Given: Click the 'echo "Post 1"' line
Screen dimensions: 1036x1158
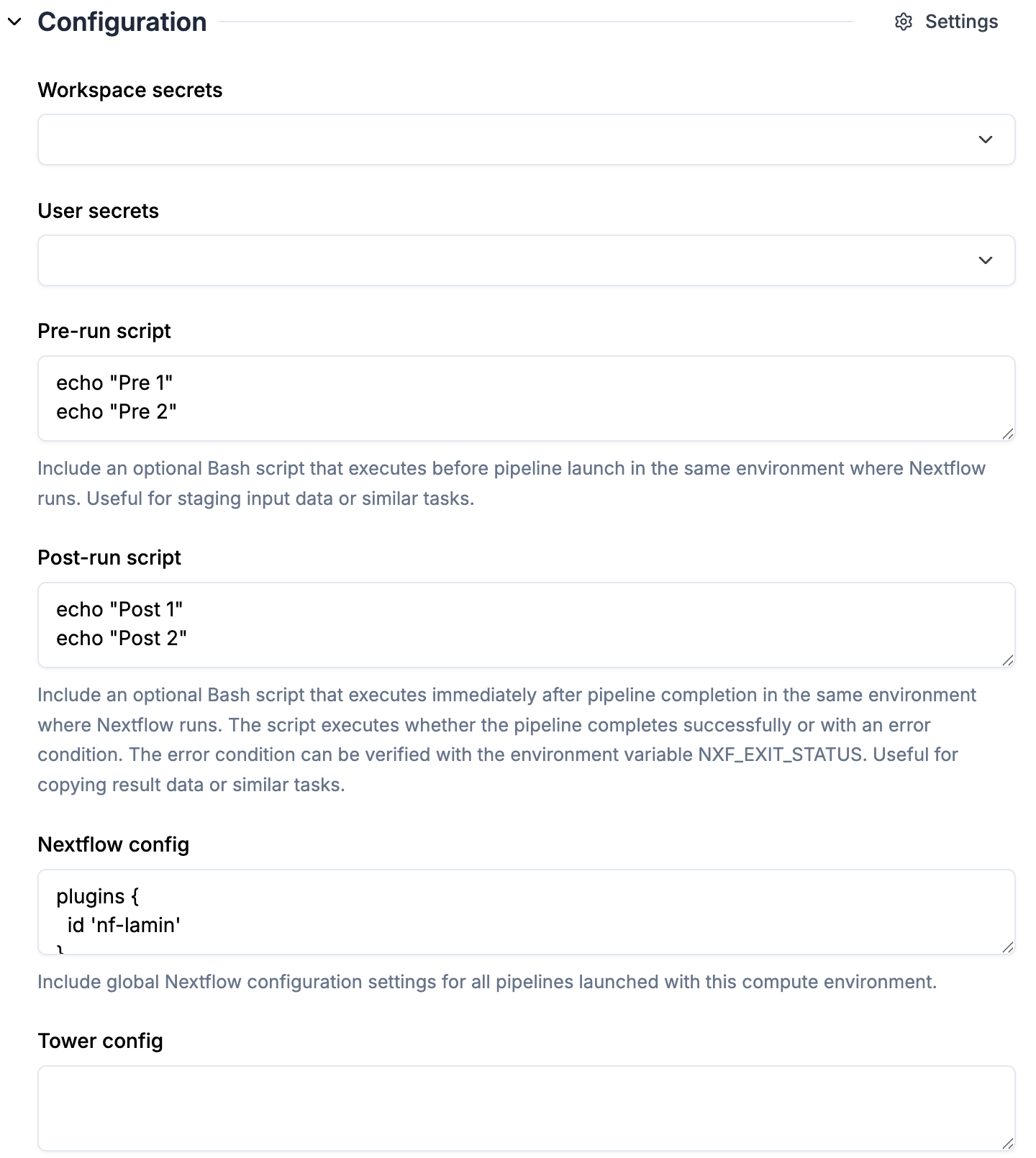Looking at the screenshot, I should (119, 610).
